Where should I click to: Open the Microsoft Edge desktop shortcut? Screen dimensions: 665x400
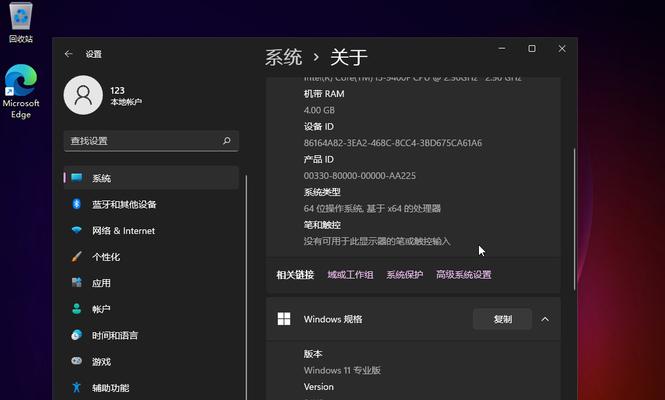(20, 91)
